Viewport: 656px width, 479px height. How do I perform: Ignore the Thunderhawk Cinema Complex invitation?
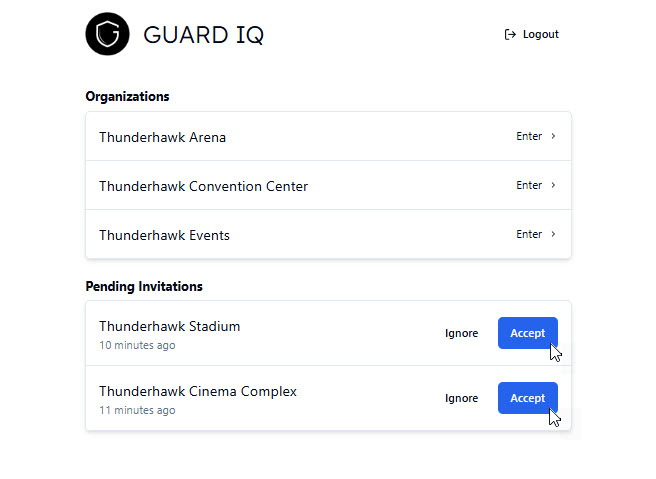pos(461,398)
